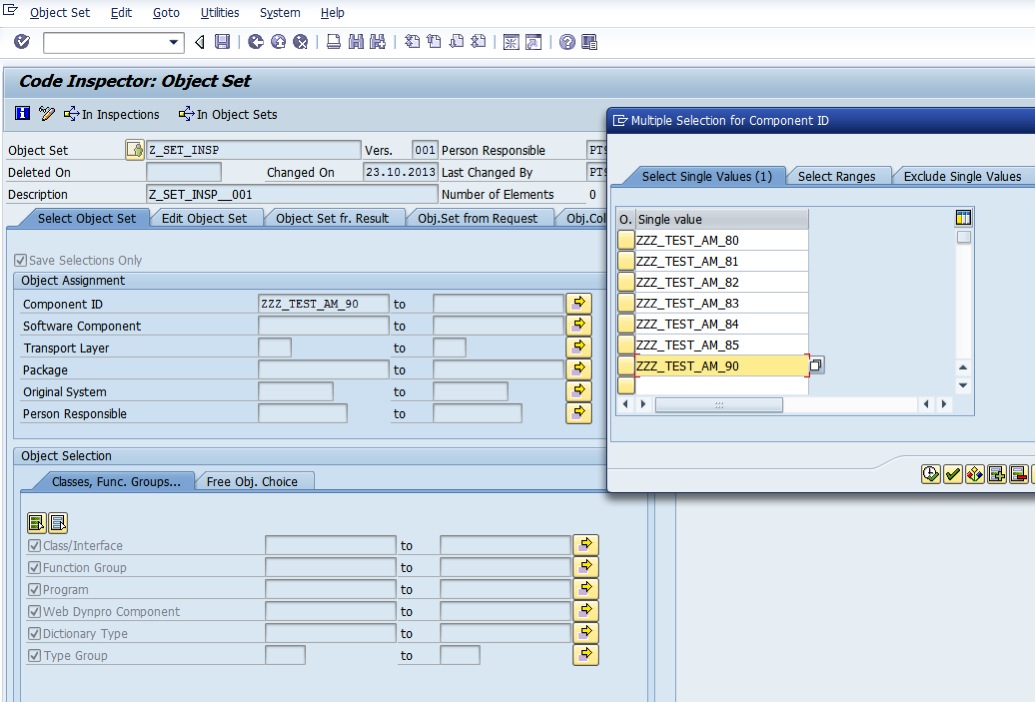This screenshot has width=1036, height=702.
Task: Click the icon button beside Object Set name
Action: click(134, 150)
